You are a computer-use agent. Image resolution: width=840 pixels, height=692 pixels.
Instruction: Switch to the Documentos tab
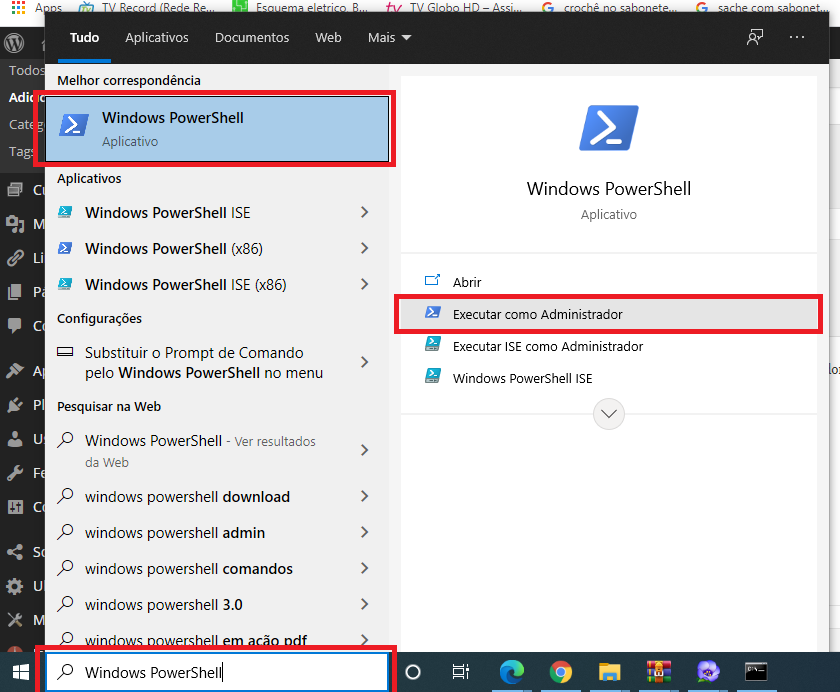pos(252,37)
